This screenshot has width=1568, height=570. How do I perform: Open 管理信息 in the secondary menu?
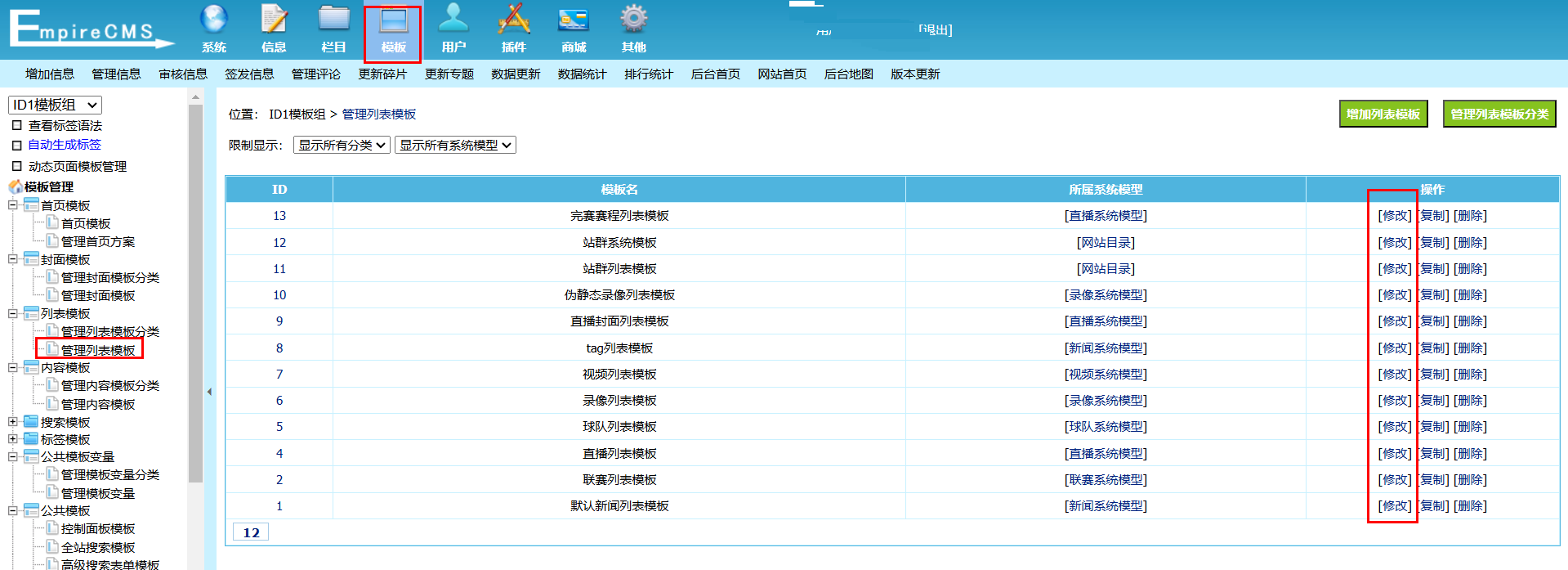[116, 74]
